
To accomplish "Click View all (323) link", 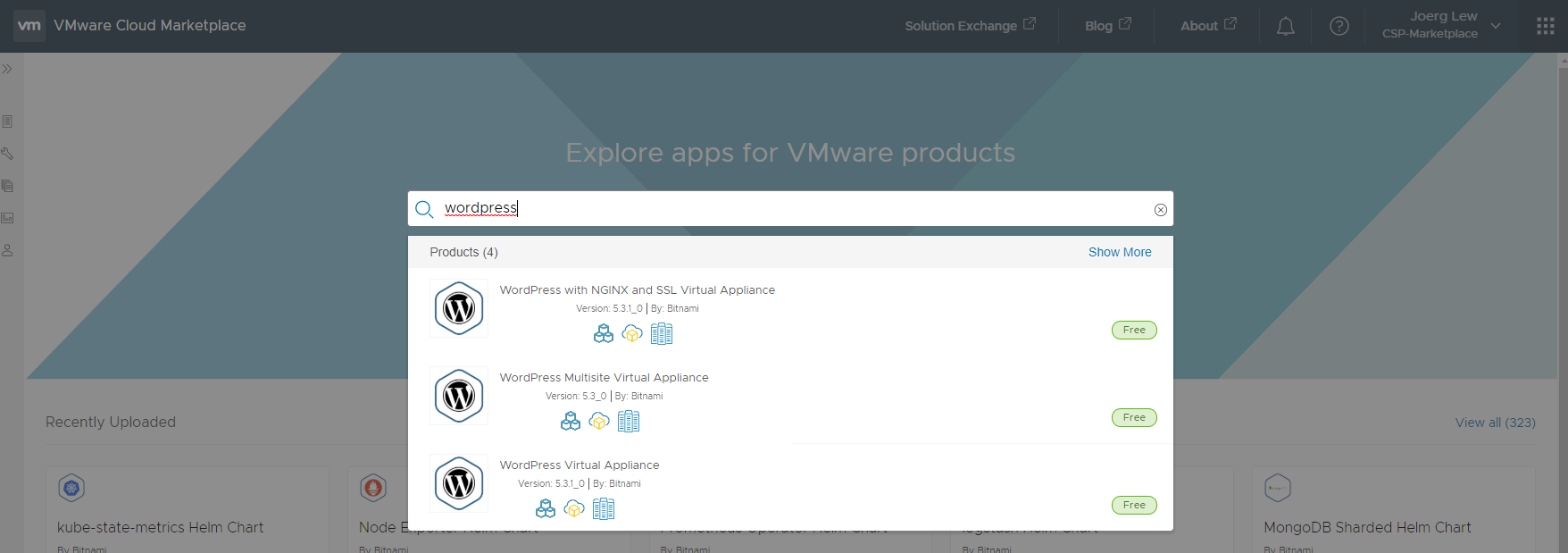I will (x=1496, y=423).
